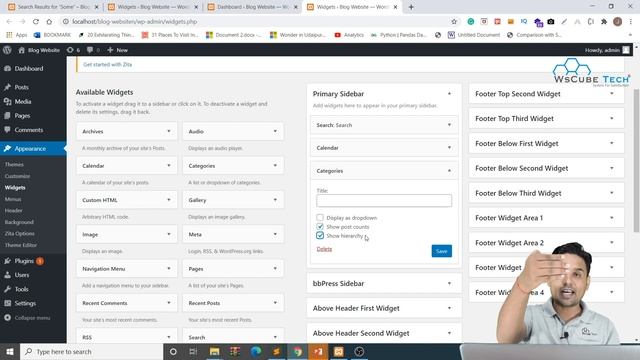This screenshot has height=360, width=640.
Task: Click the New content plus button
Action: (118, 50)
